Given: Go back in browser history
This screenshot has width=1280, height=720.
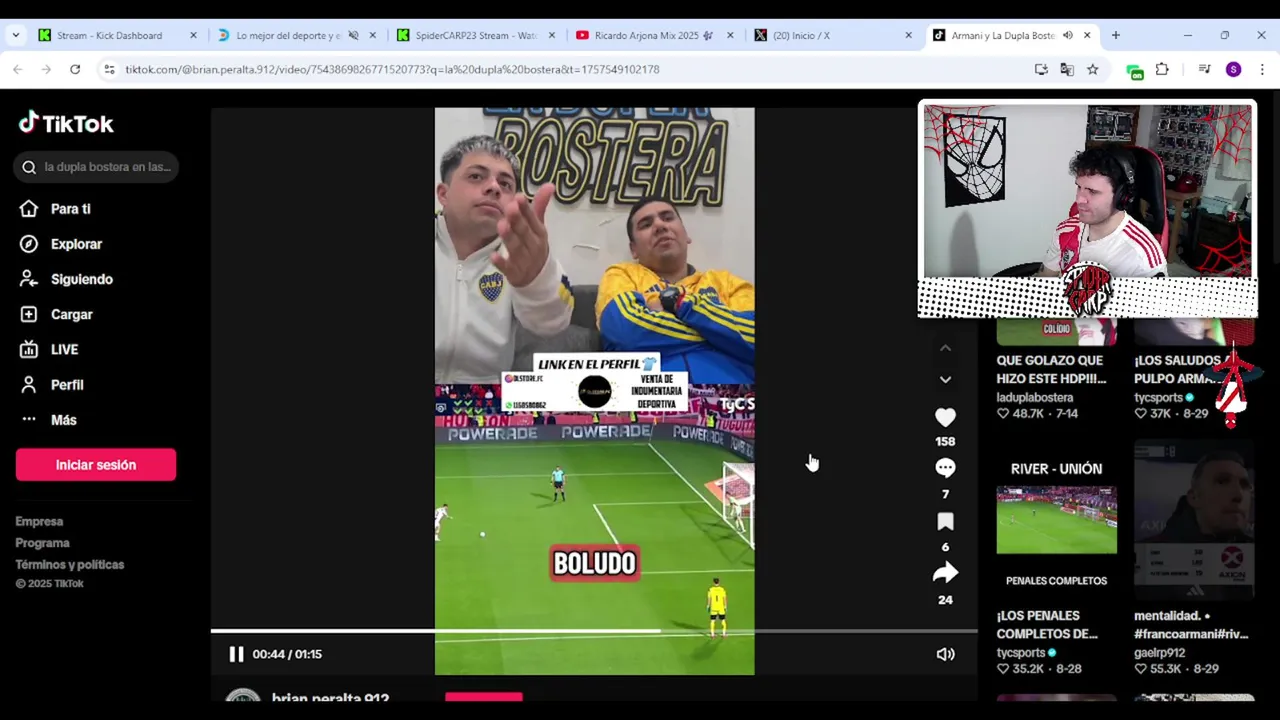Looking at the screenshot, I should click(17, 69).
